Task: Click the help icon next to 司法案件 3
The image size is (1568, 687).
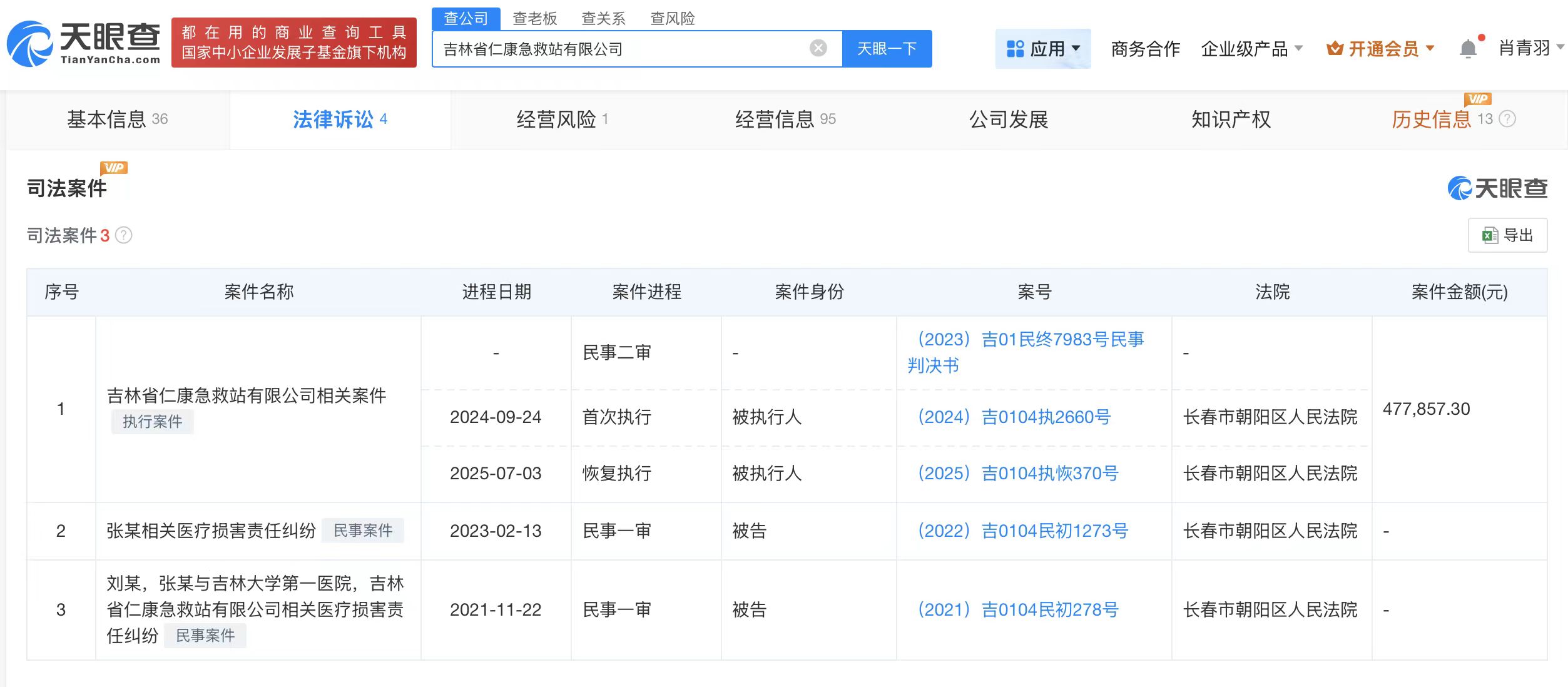Action: 124,235
